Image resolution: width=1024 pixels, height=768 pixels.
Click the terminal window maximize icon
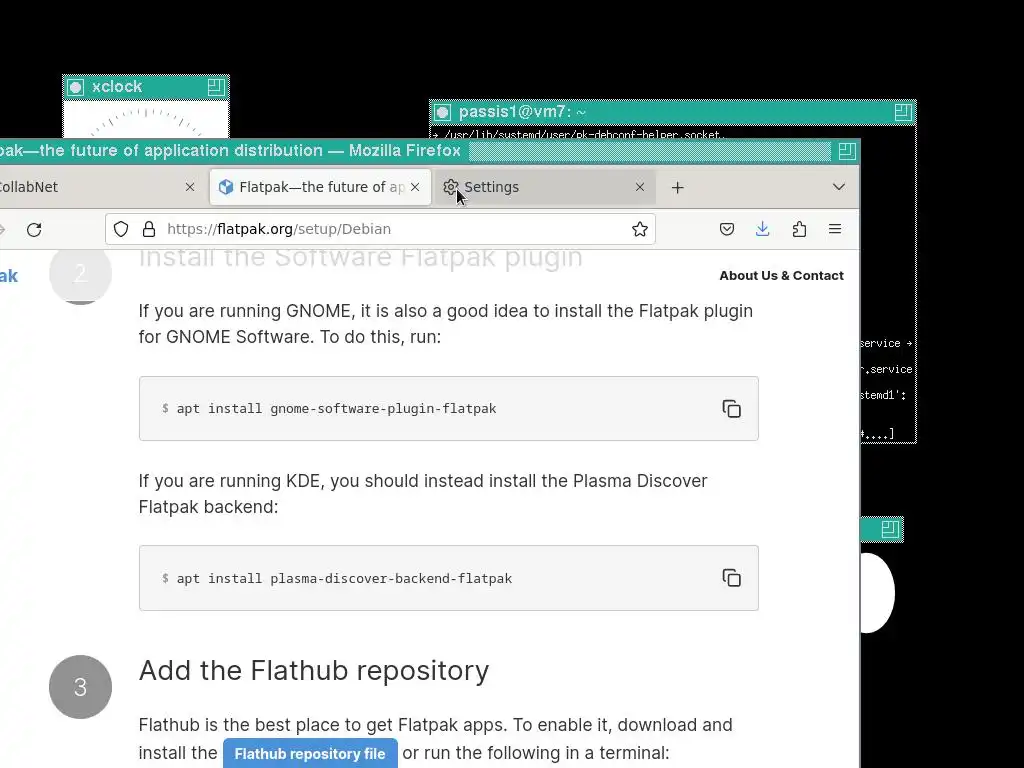pos(903,112)
